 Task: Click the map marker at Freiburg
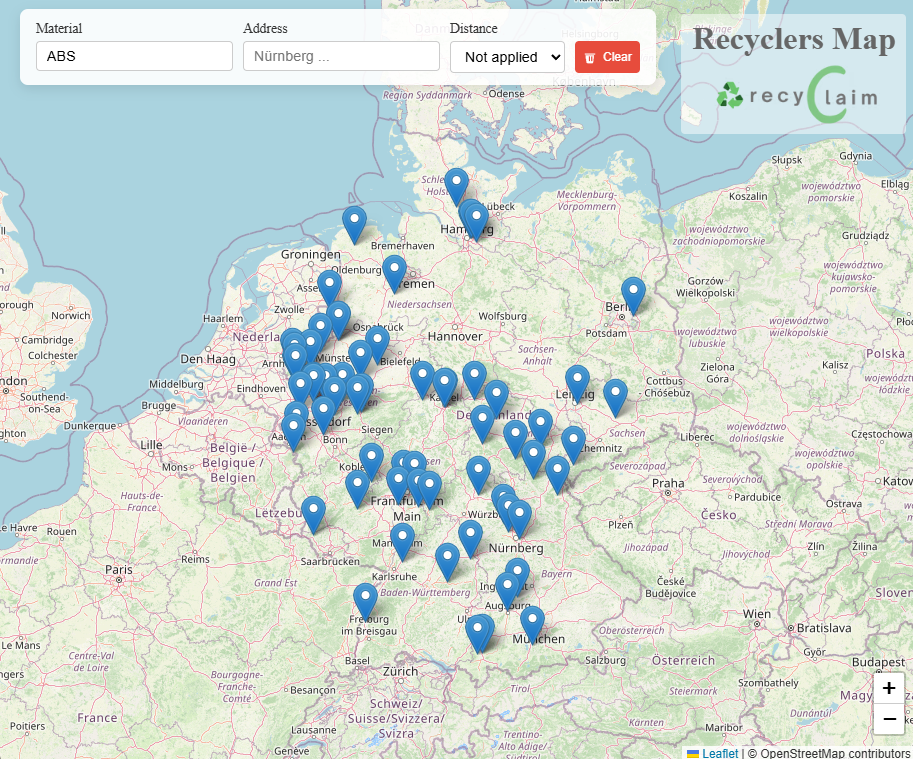pos(365,602)
